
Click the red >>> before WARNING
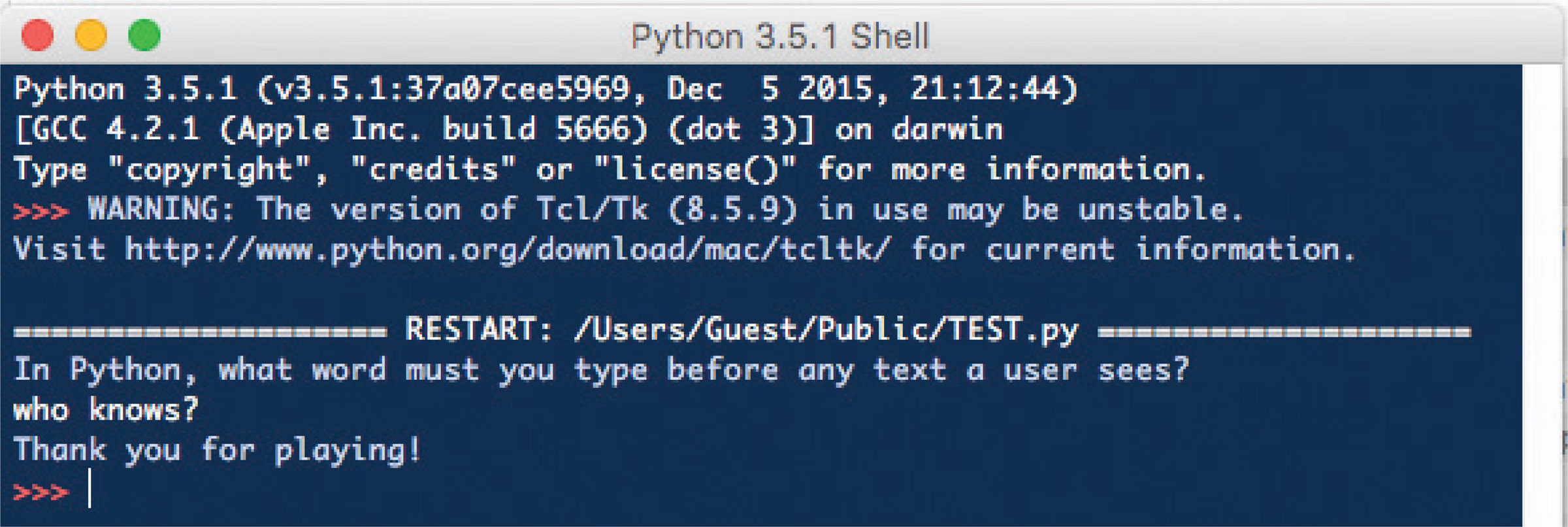41,211
